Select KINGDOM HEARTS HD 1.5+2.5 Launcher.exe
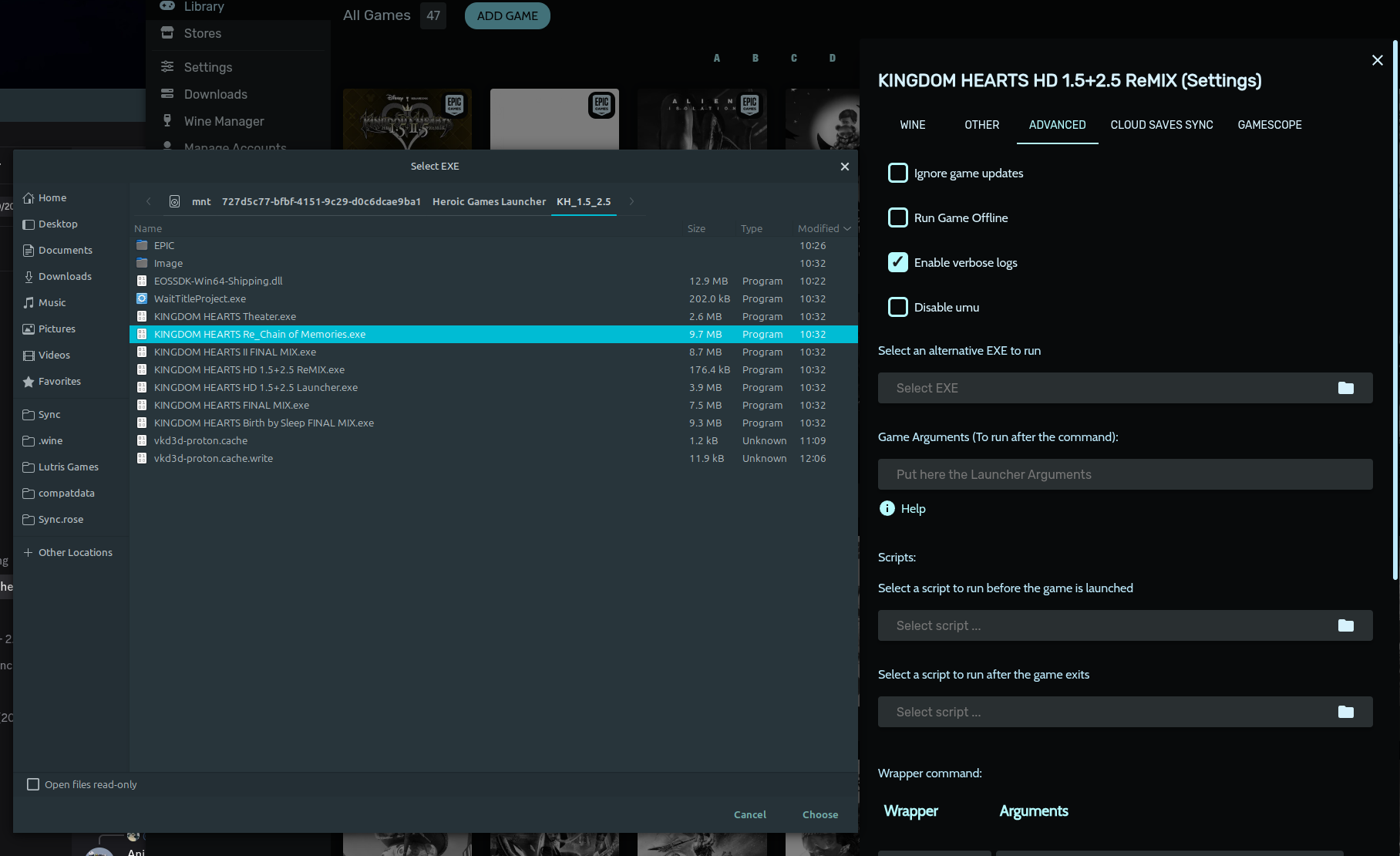Screen dimensions: 1400x856 [493, 388]
